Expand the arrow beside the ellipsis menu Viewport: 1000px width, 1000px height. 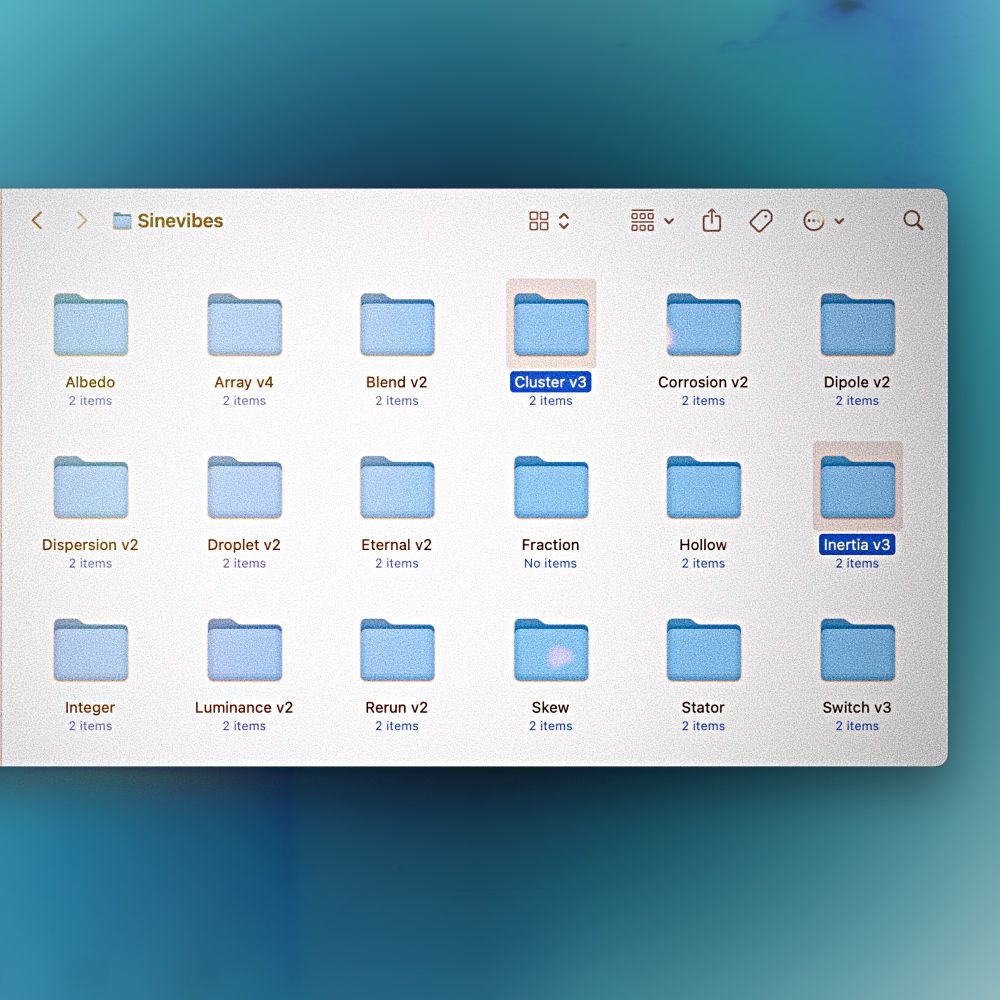point(839,221)
